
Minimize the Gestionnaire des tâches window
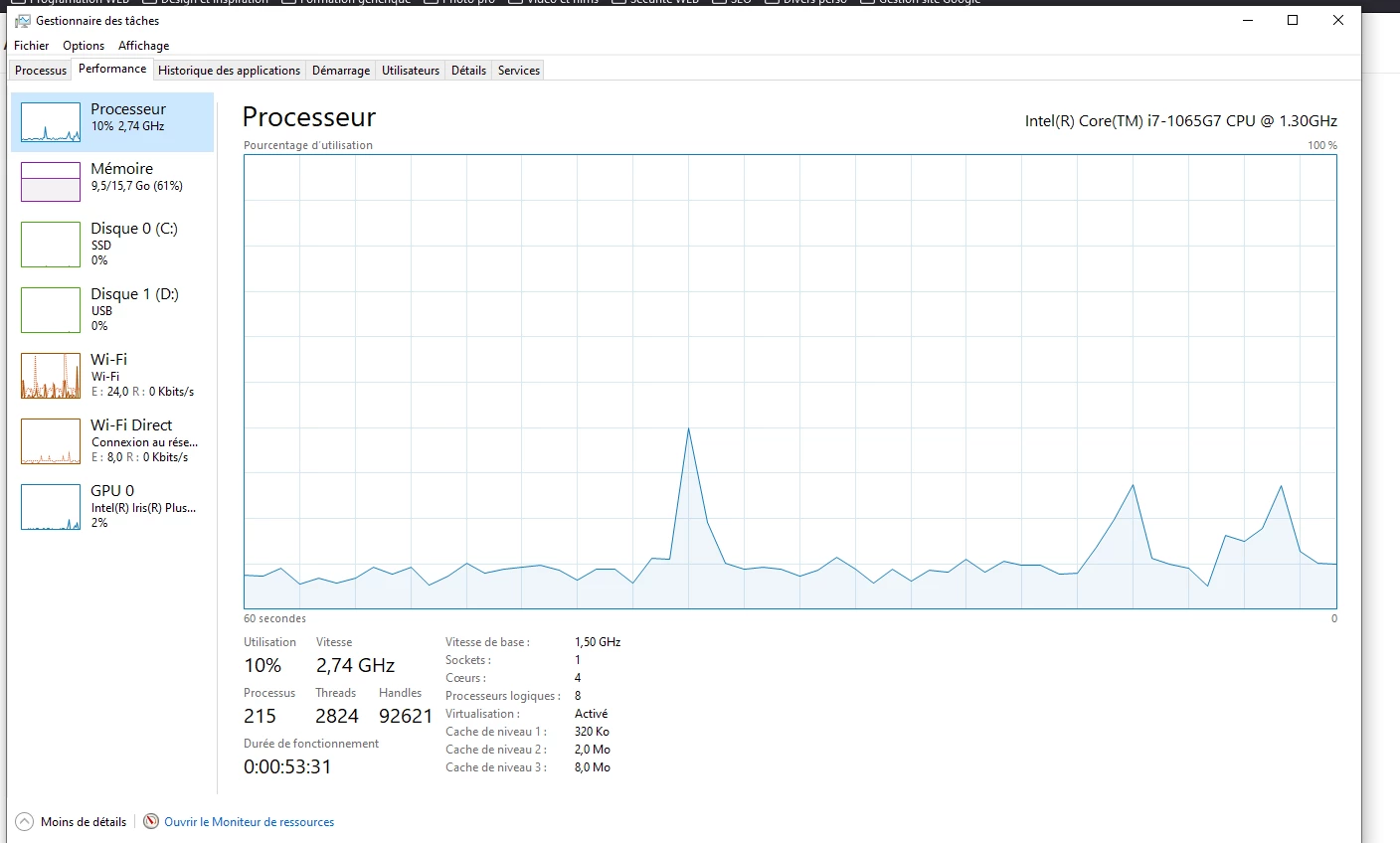pyautogui.click(x=1247, y=20)
